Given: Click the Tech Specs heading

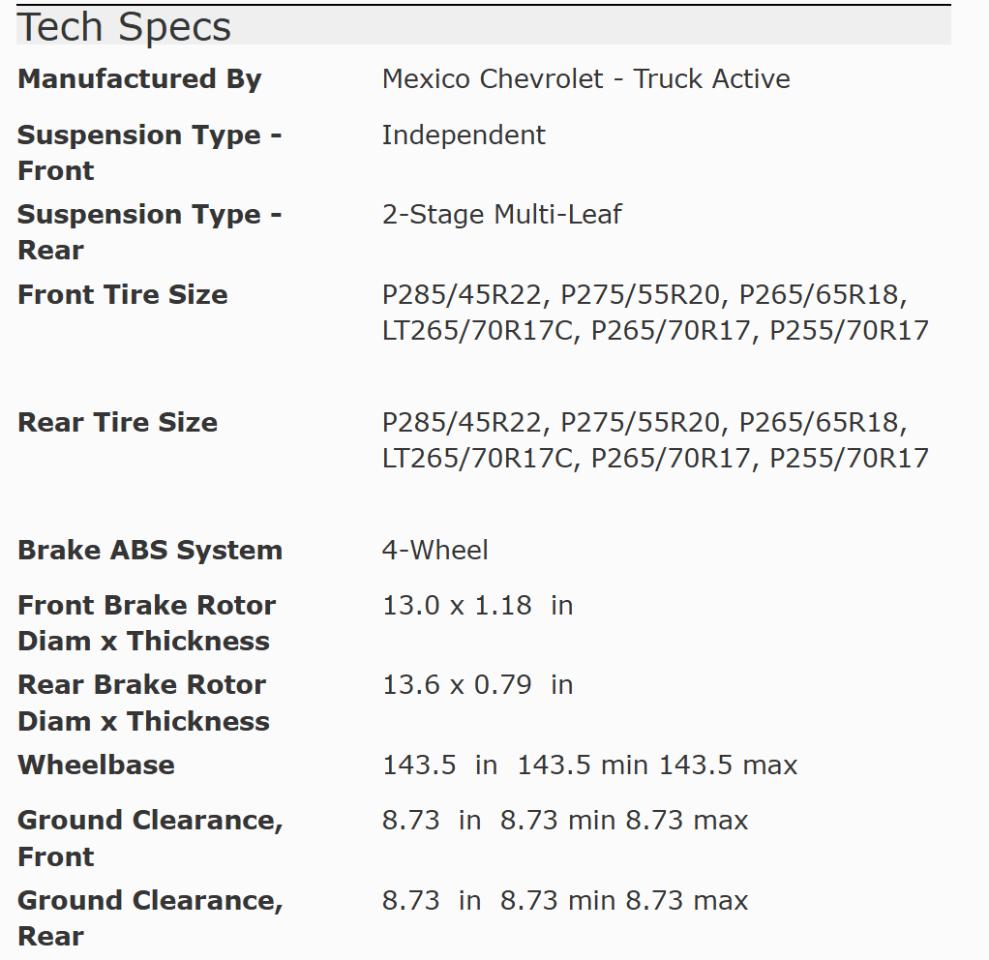Looking at the screenshot, I should click(124, 27).
